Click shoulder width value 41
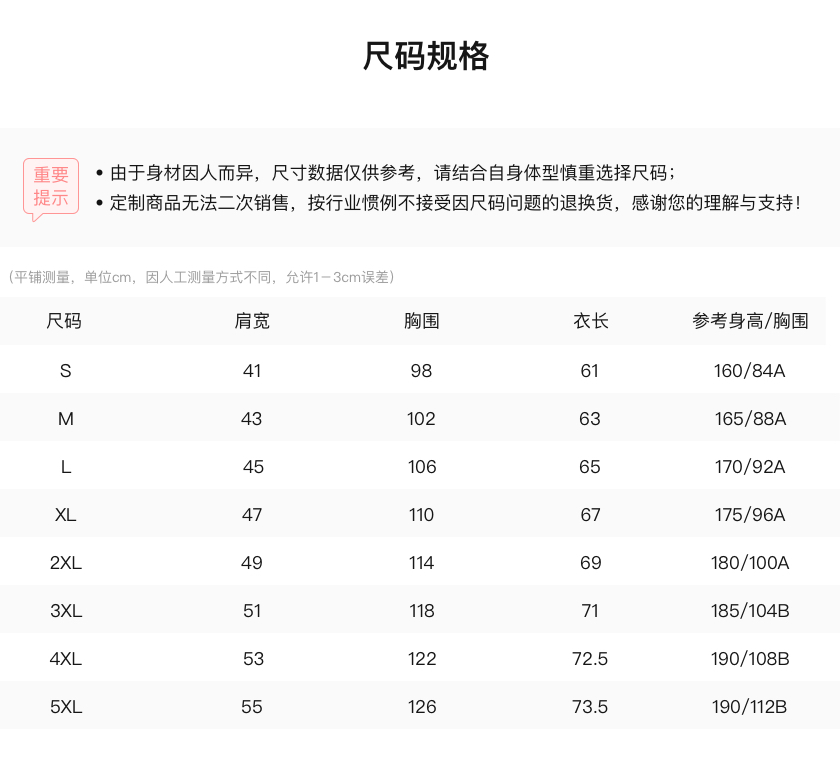Image resolution: width=840 pixels, height=763 pixels. (252, 371)
